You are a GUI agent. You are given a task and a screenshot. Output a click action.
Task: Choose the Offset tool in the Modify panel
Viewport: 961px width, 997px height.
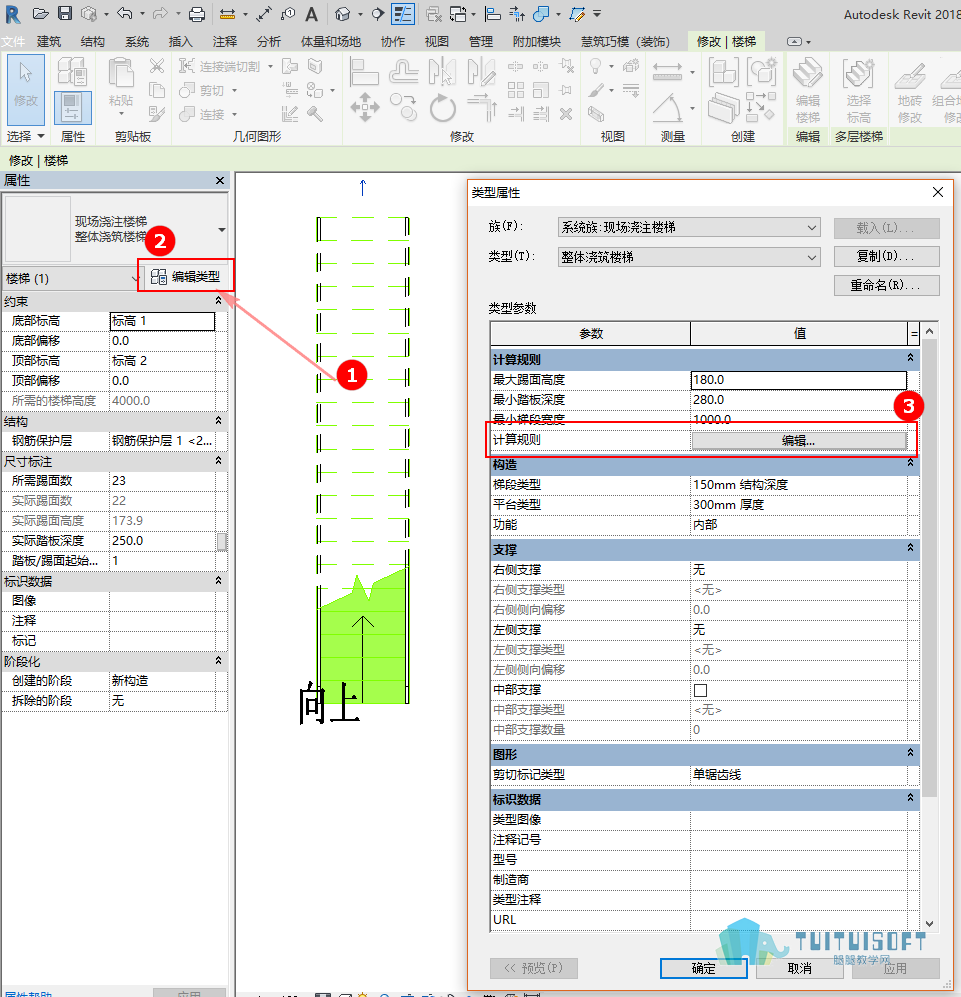pos(404,71)
